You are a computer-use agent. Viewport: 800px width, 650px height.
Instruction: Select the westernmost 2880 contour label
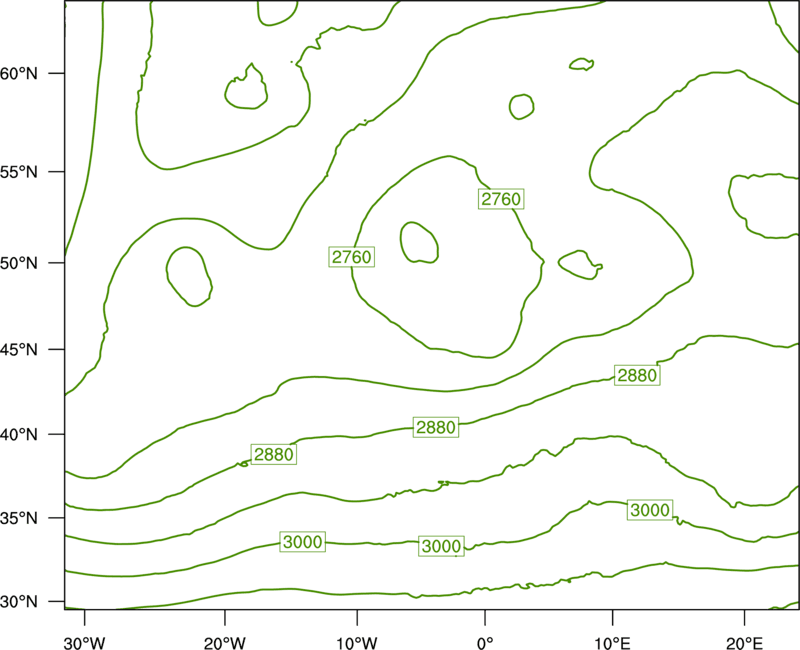pos(274,454)
